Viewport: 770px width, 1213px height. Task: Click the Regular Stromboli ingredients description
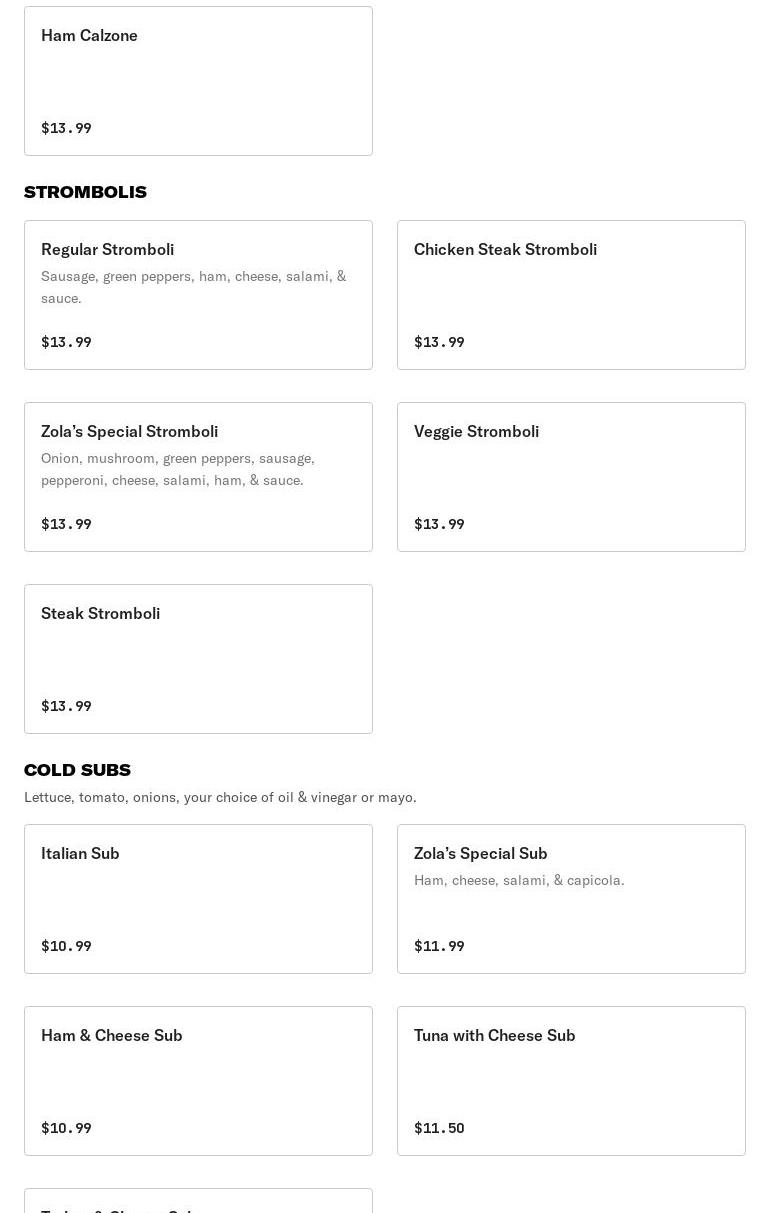[193, 287]
